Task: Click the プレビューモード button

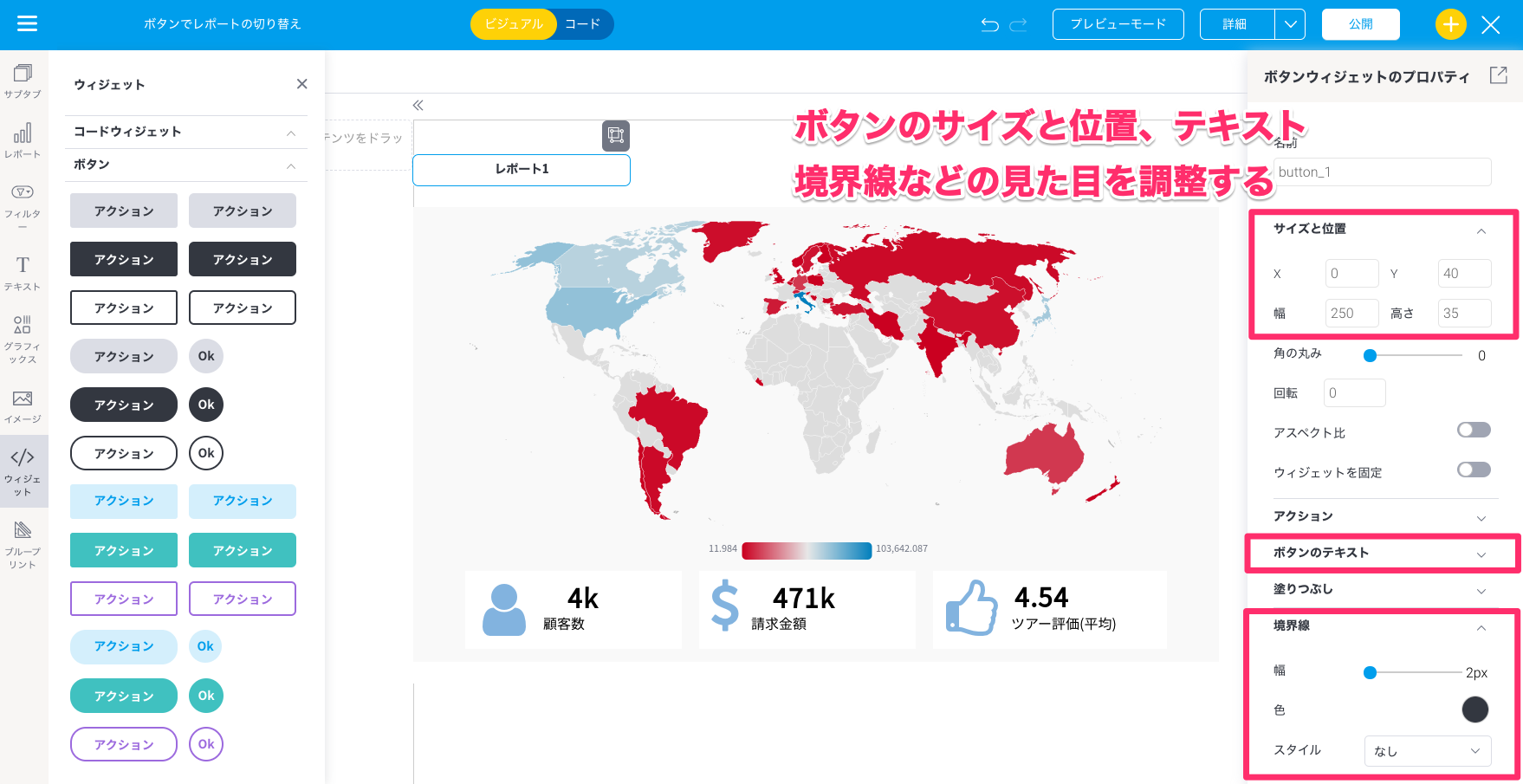Action: click(1118, 24)
